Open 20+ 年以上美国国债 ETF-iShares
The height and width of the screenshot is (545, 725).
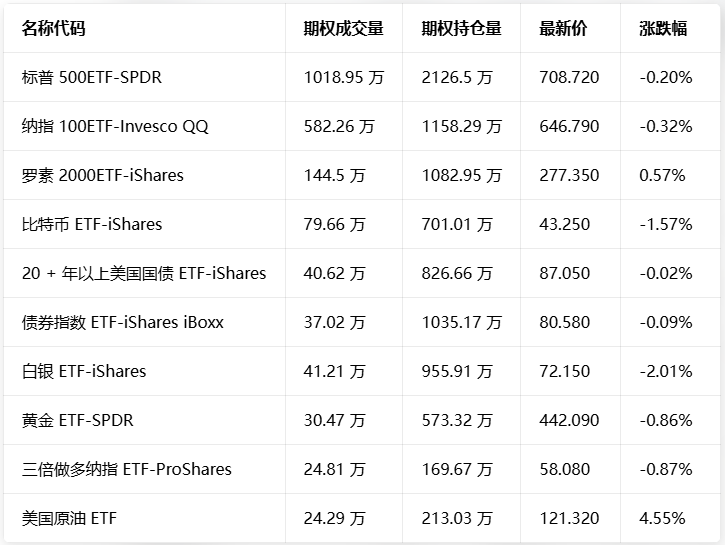(x=144, y=273)
